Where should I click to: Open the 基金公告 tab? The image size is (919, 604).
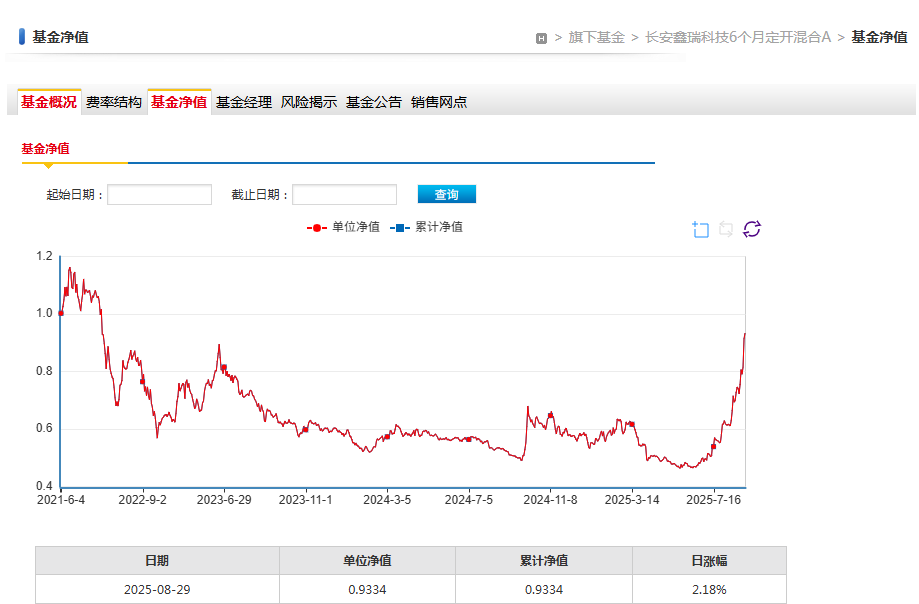pos(374,102)
